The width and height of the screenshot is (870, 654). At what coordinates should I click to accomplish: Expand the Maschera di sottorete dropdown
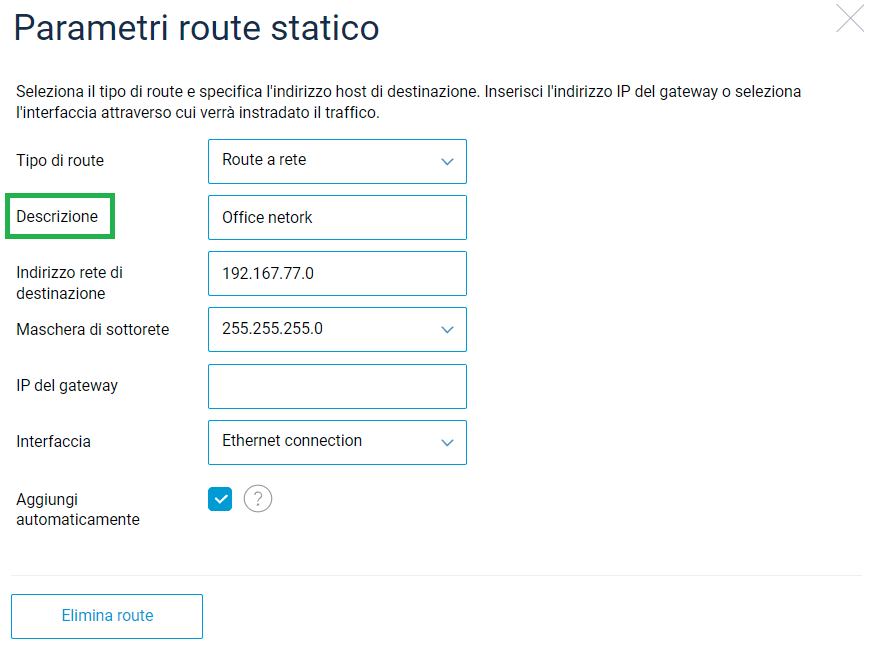[336, 329]
